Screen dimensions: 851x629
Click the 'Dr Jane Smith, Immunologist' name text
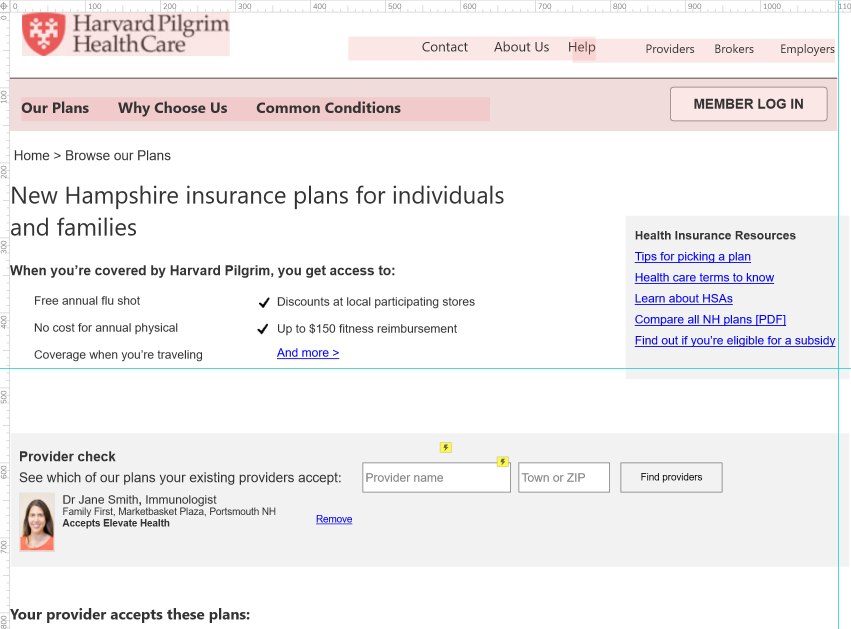tap(139, 499)
